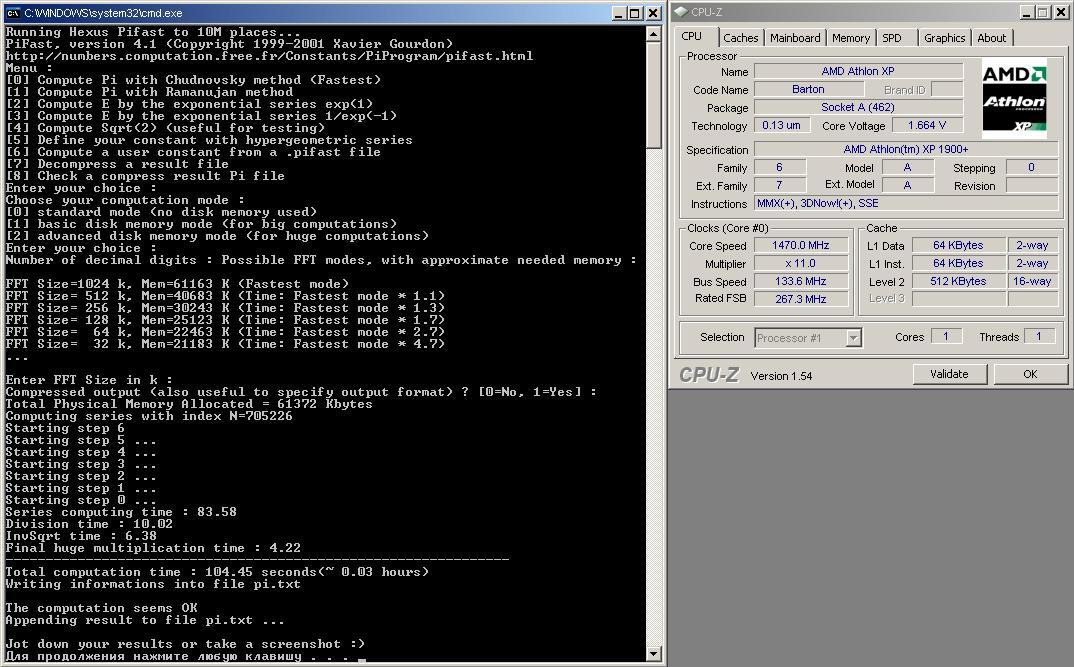Click the empty Revision field
1074x667 pixels.
click(1032, 185)
